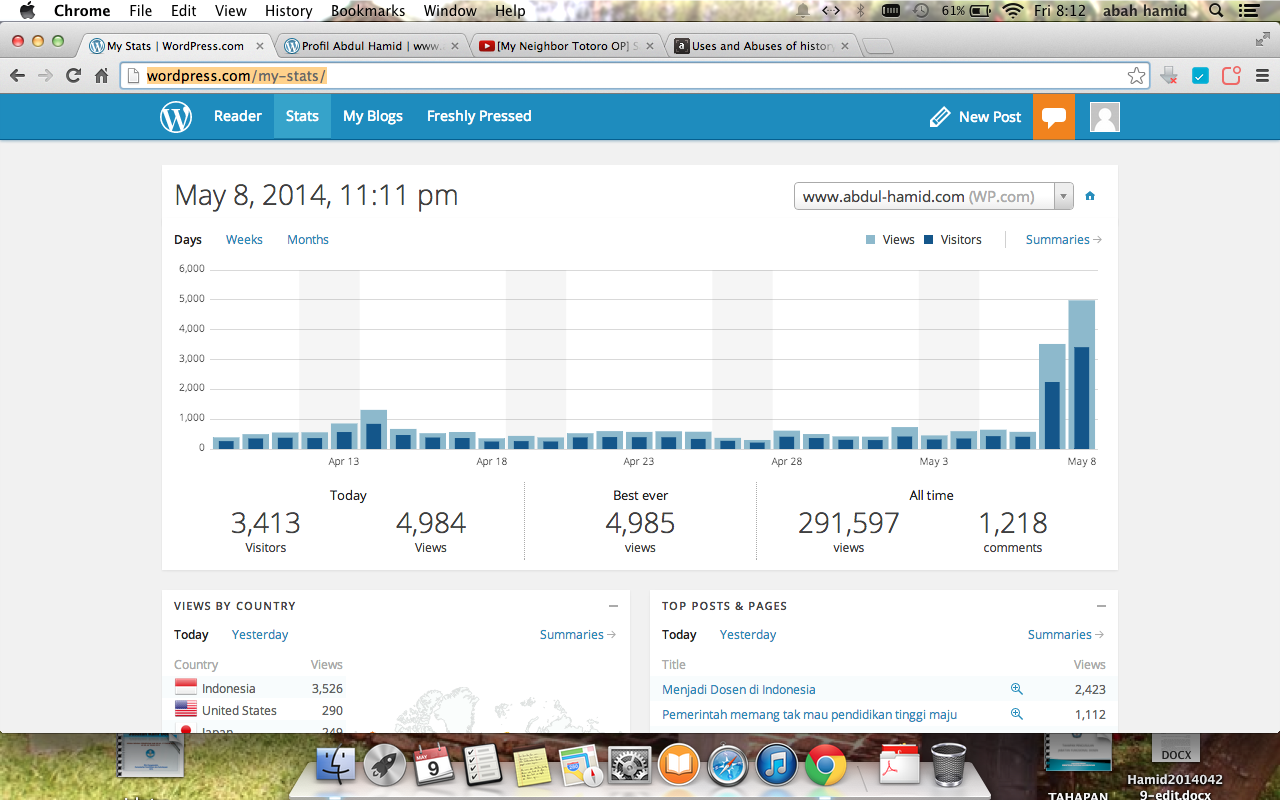This screenshot has width=1280, height=800.
Task: Open the orange notifications speech bubble
Action: tap(1053, 117)
